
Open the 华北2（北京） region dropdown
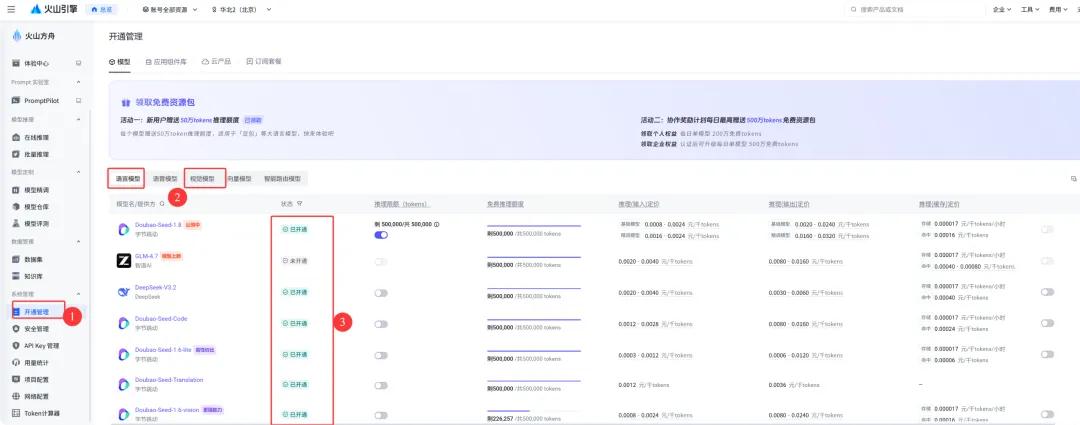click(x=243, y=9)
